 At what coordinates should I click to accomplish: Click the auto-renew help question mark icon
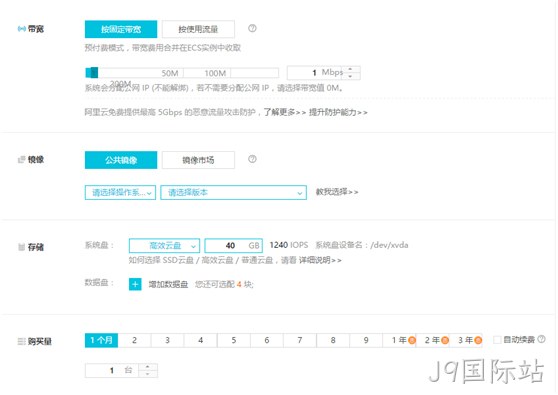point(541,339)
